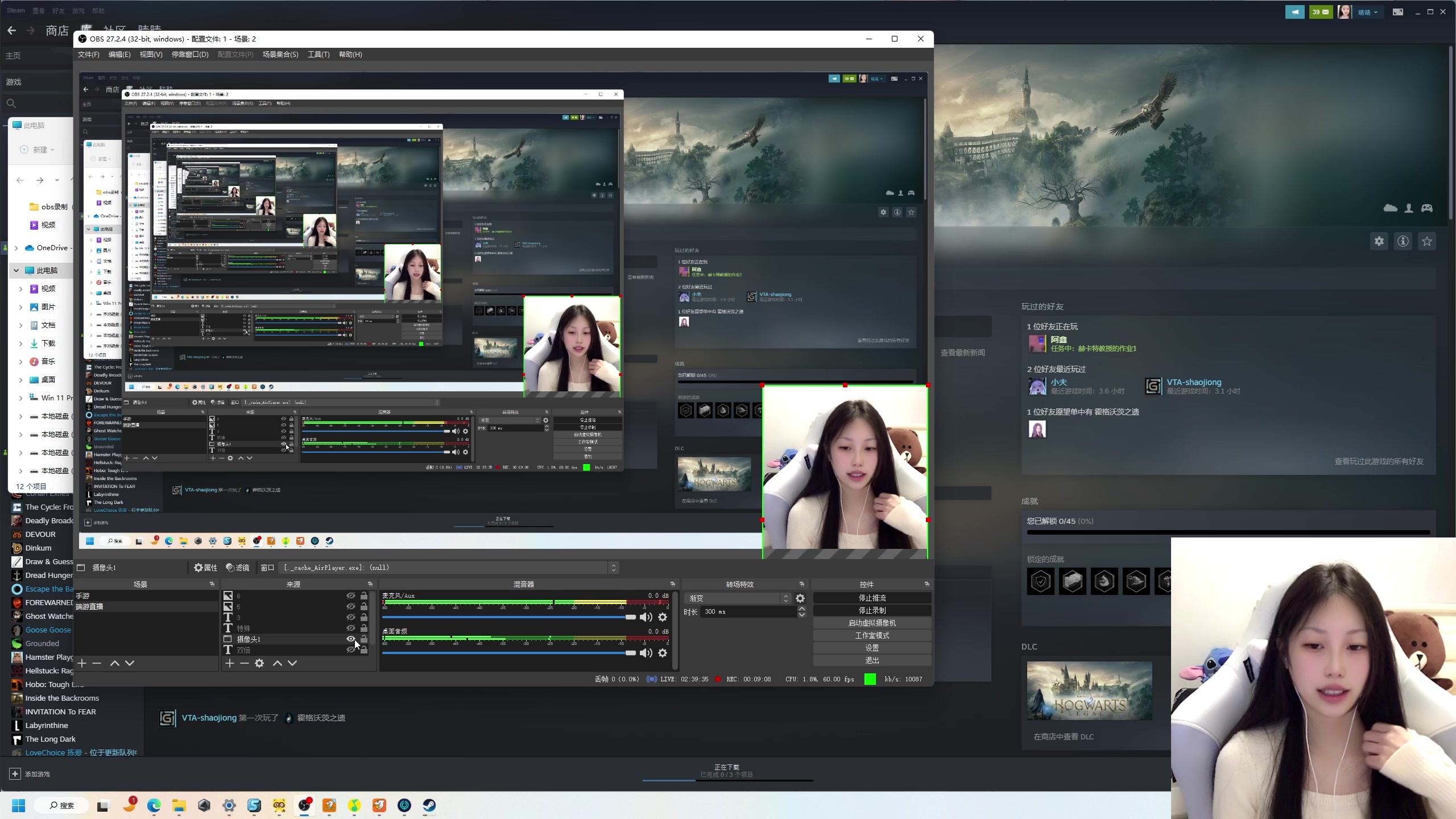Collapse the 此电脑 tree node in File Explorer
1456x819 pixels.
click(x=16, y=271)
